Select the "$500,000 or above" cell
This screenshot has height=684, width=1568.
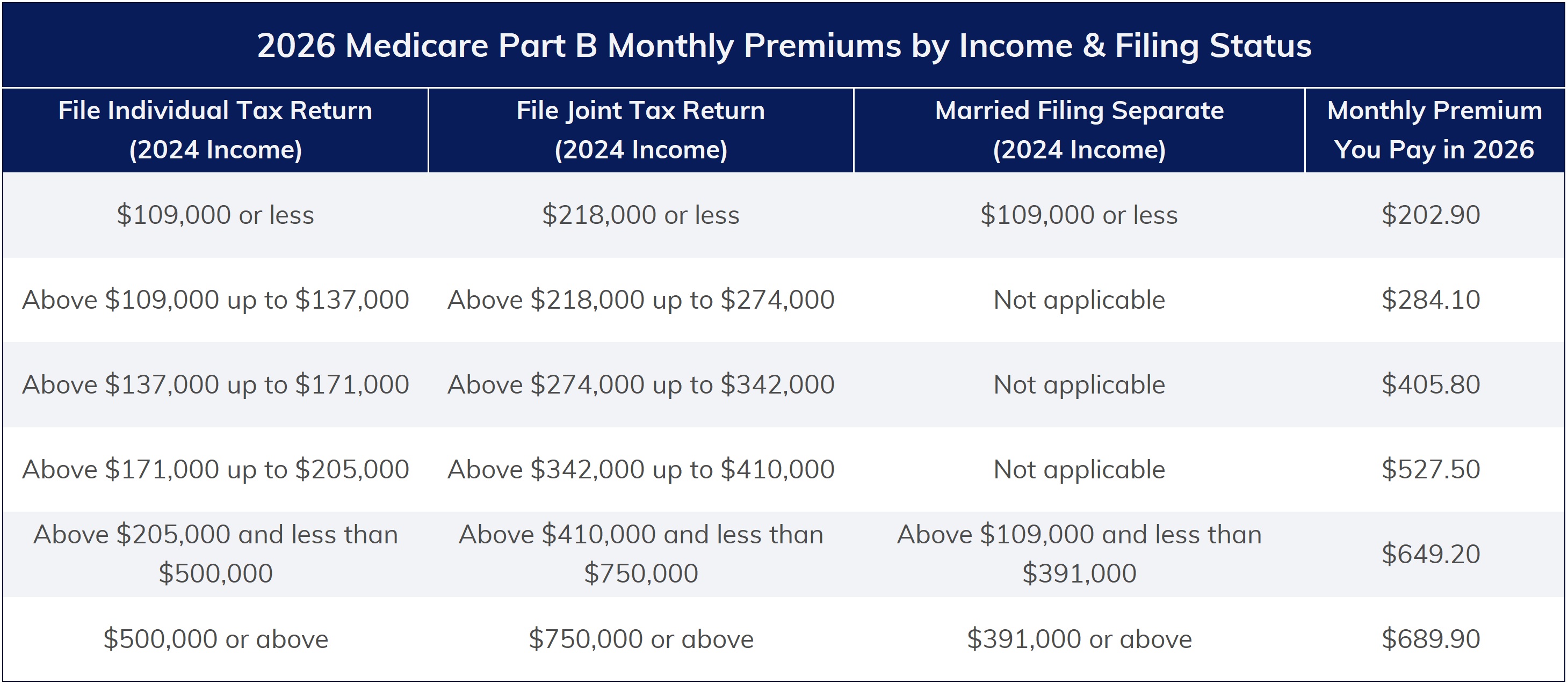tap(215, 639)
